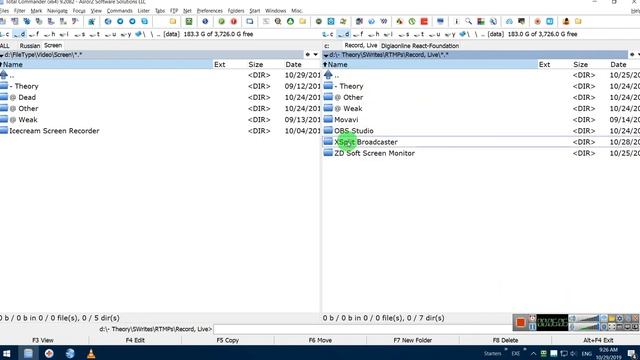Click the picture viewer toolbar icon
The width and height of the screenshot is (640, 360).
pyautogui.click(x=481, y=21)
